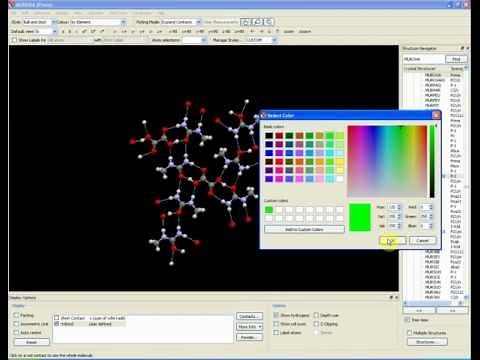Screen dimensions: 480x360
Task: Click the Contacts... button
Action: [x=249, y=316]
